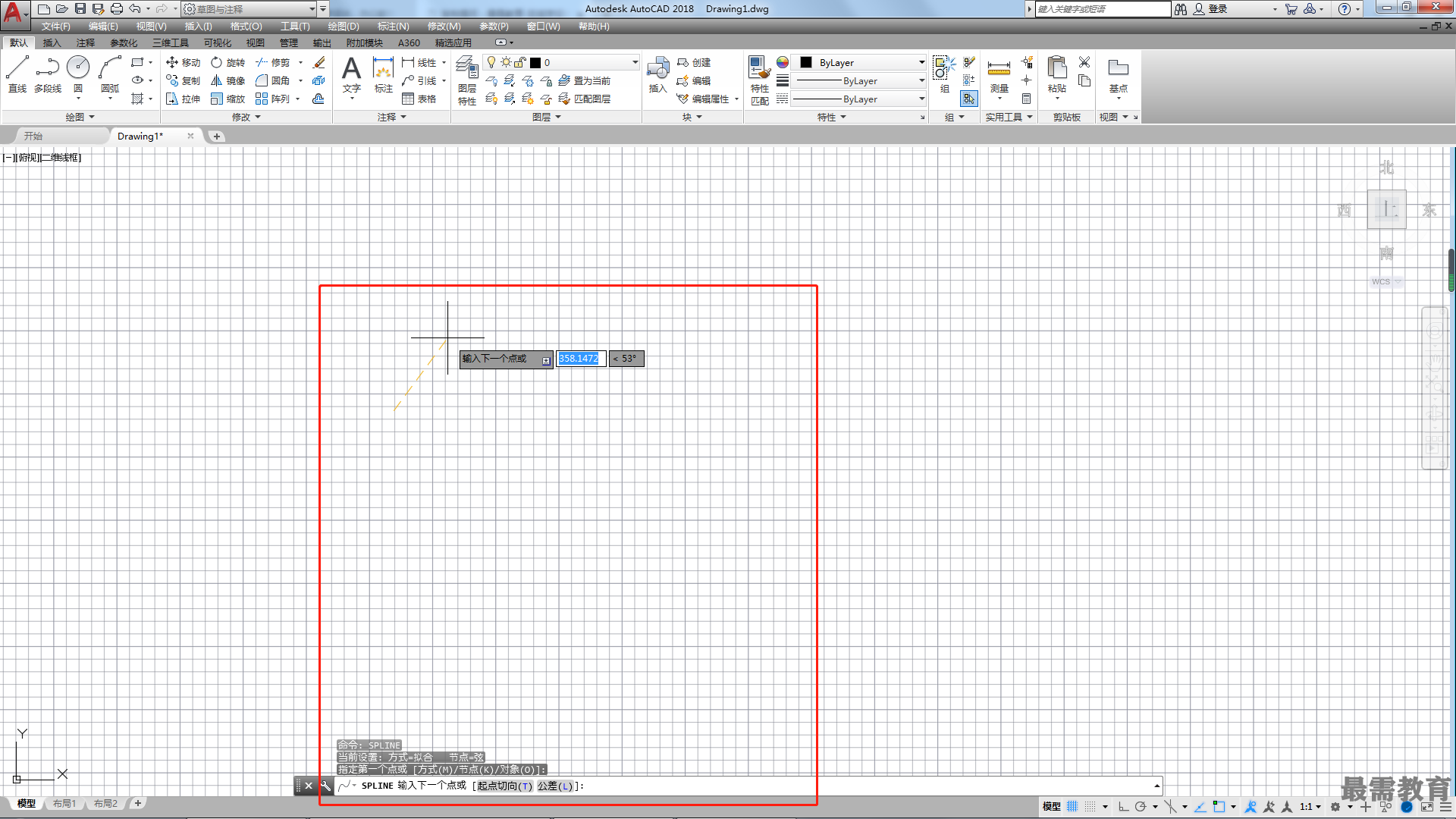Select the Line (直线) drawing tool
This screenshot has width=1456, height=819.
point(17,74)
